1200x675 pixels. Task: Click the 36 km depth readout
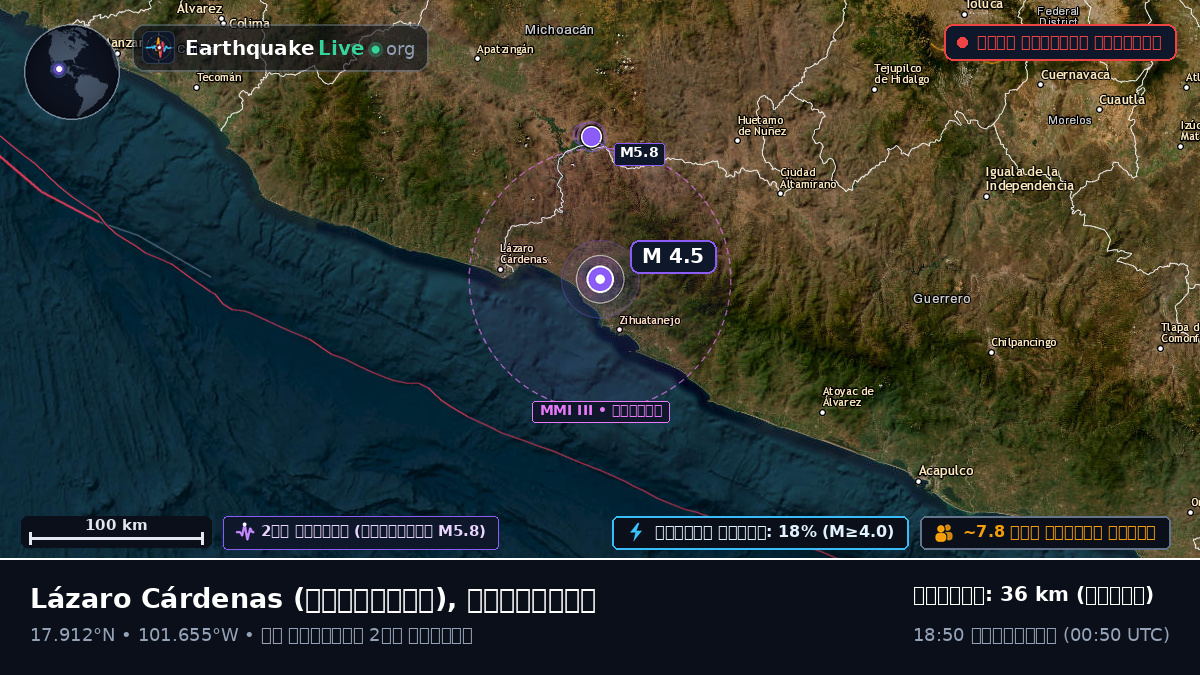coord(1034,595)
